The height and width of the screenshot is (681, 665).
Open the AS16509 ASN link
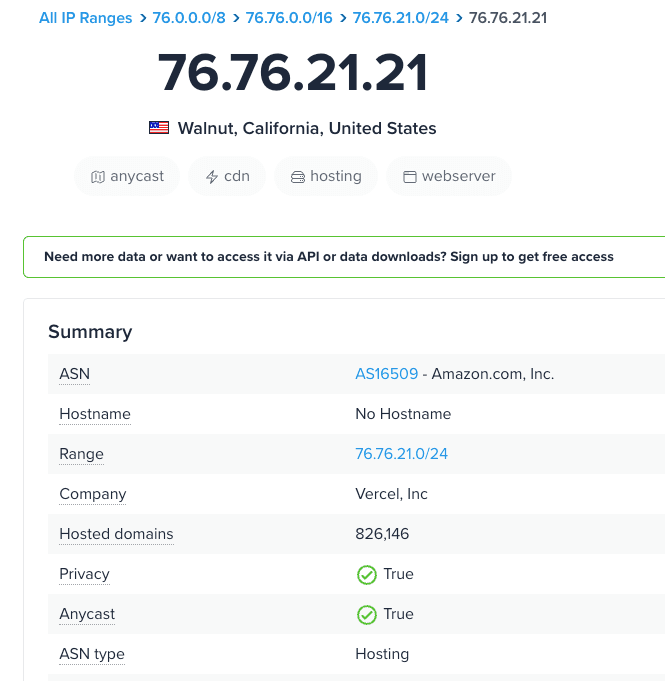[387, 374]
